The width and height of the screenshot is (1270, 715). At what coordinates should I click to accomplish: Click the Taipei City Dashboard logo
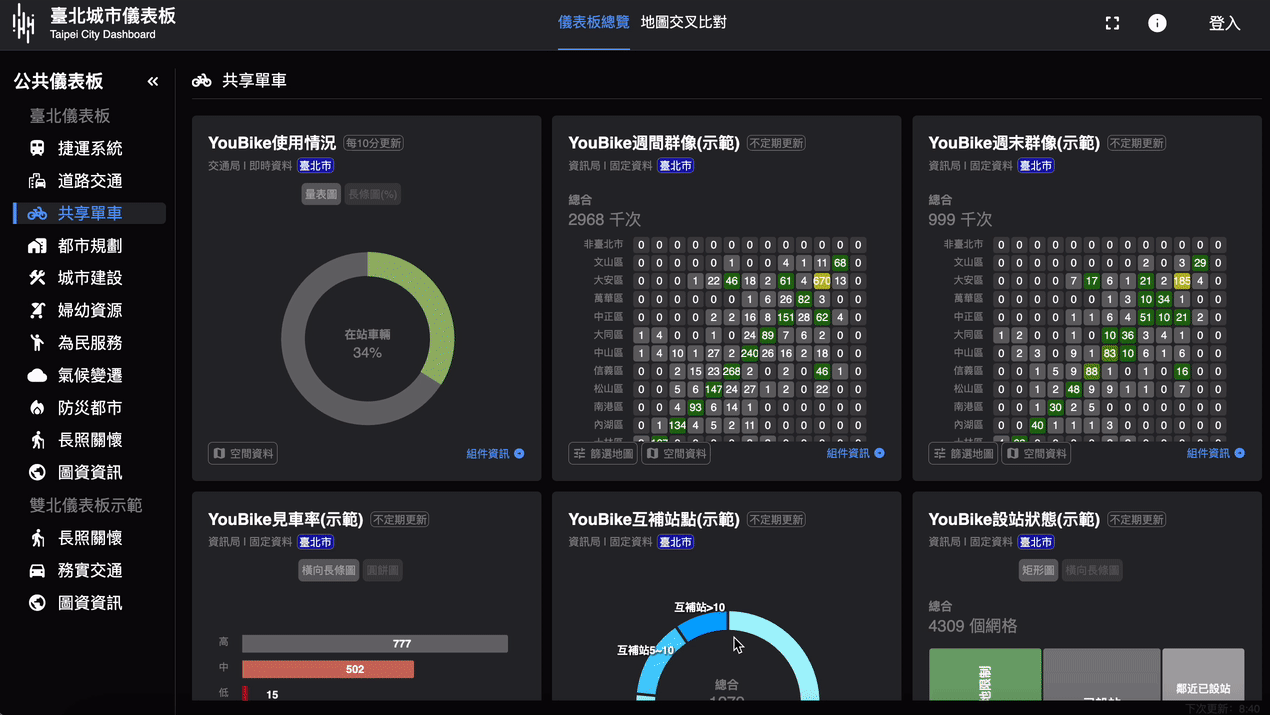[93, 23]
